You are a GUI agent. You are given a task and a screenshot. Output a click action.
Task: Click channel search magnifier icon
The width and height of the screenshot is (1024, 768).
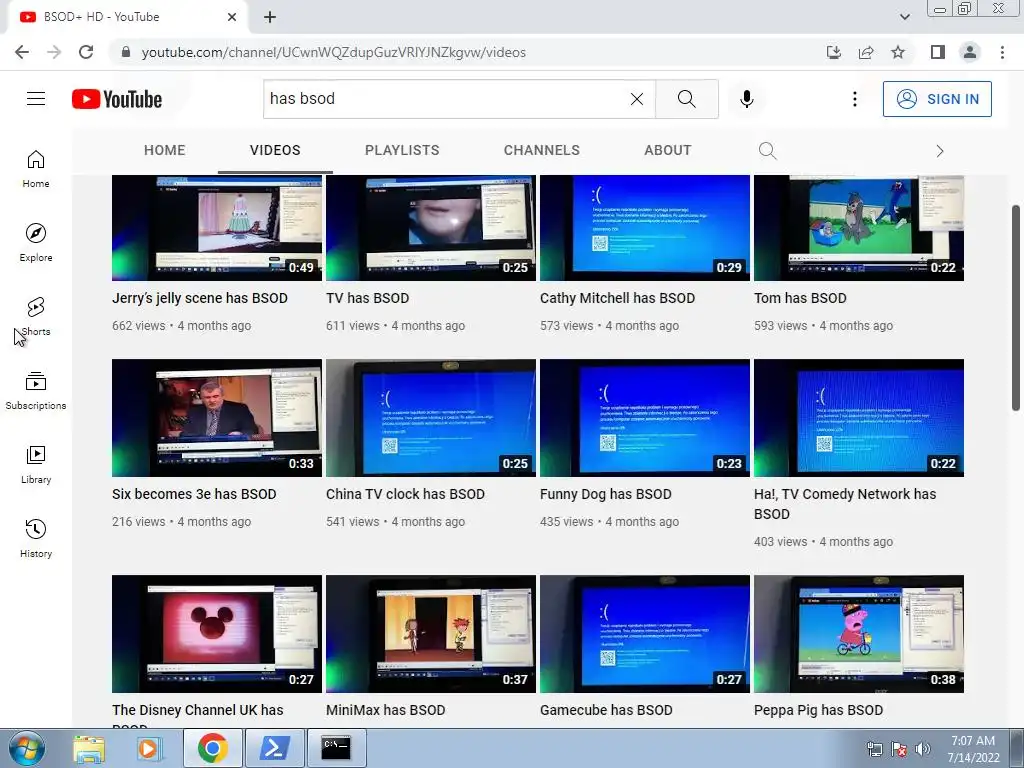(x=767, y=151)
